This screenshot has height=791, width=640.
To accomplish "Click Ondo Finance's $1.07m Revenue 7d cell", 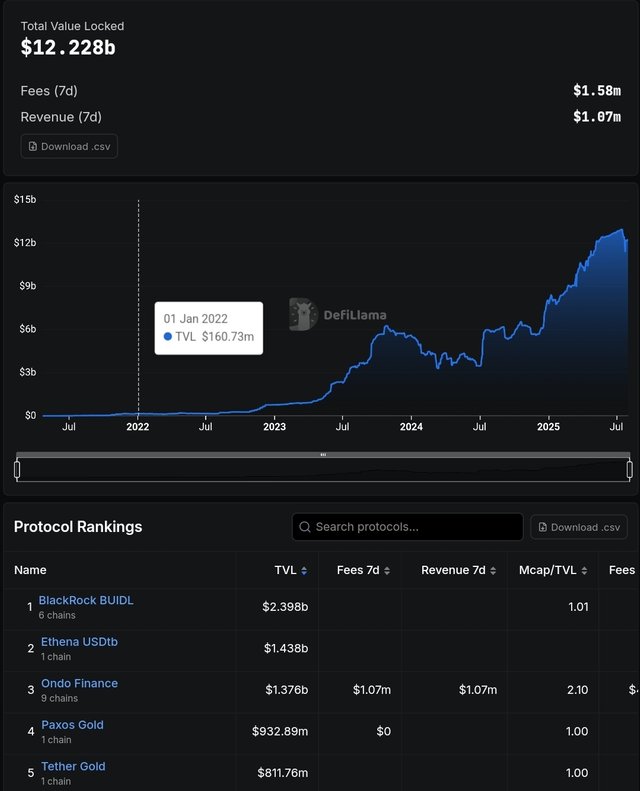I will point(478,690).
